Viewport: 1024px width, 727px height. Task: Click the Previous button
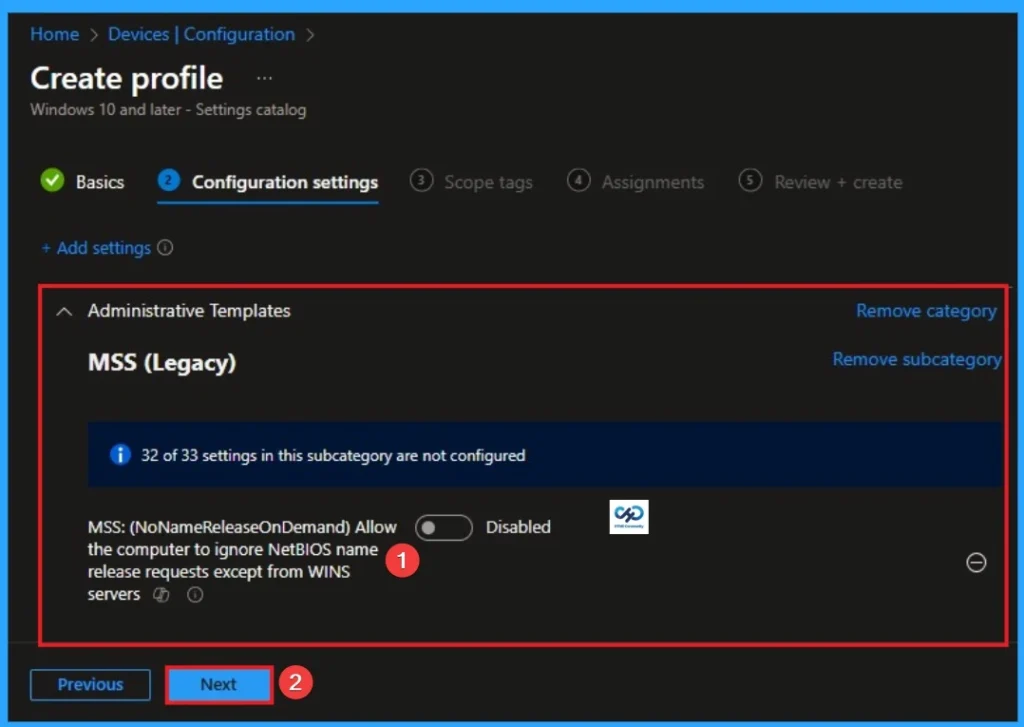click(89, 685)
